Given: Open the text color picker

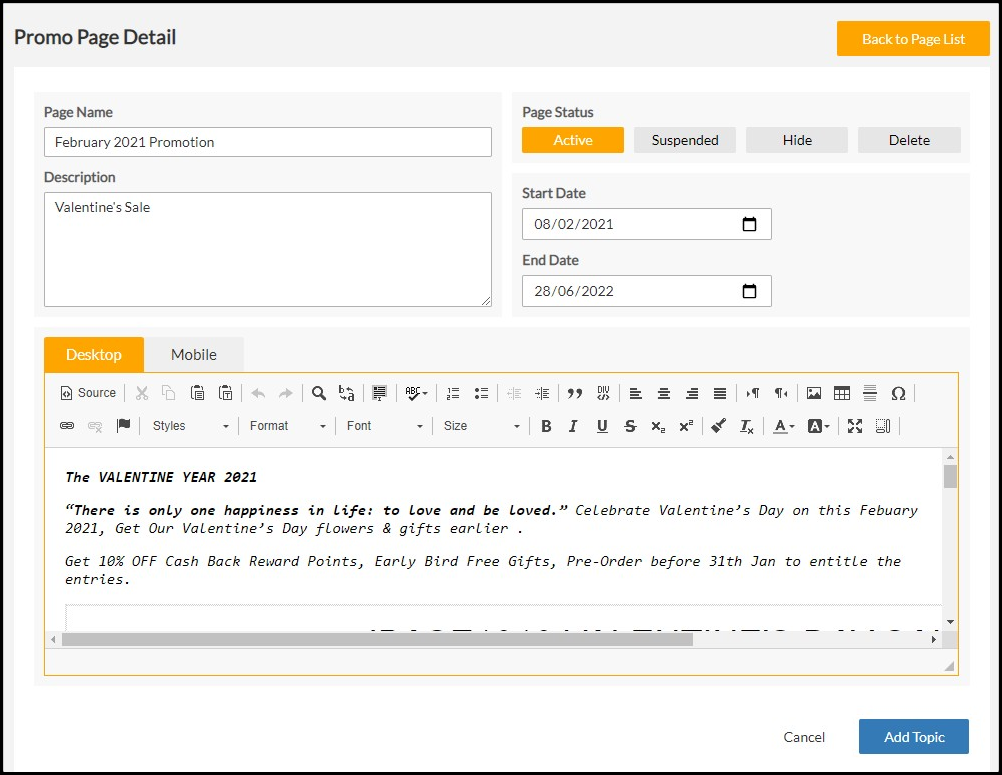Looking at the screenshot, I should tap(783, 426).
